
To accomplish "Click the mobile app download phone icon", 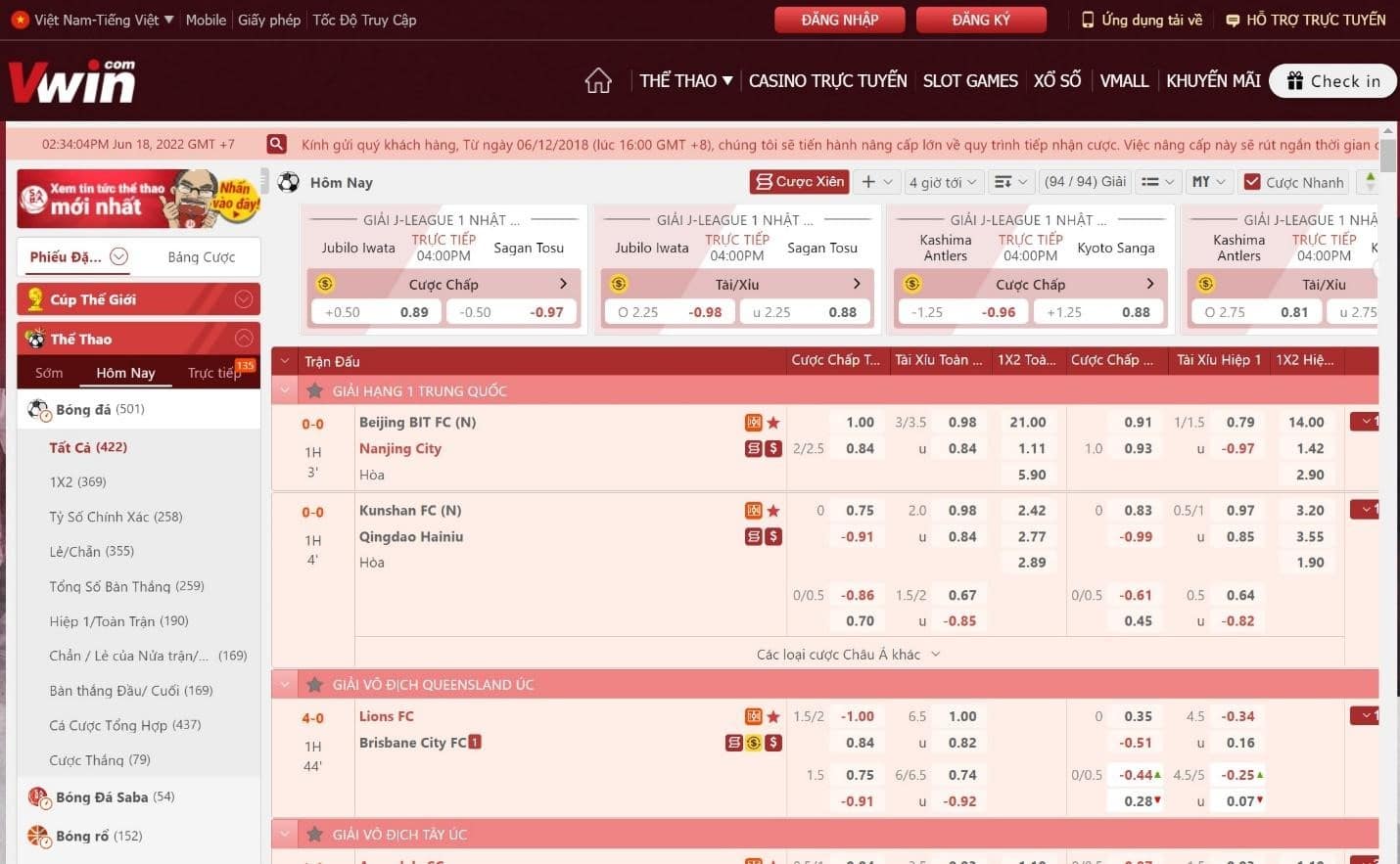I will [1088, 20].
